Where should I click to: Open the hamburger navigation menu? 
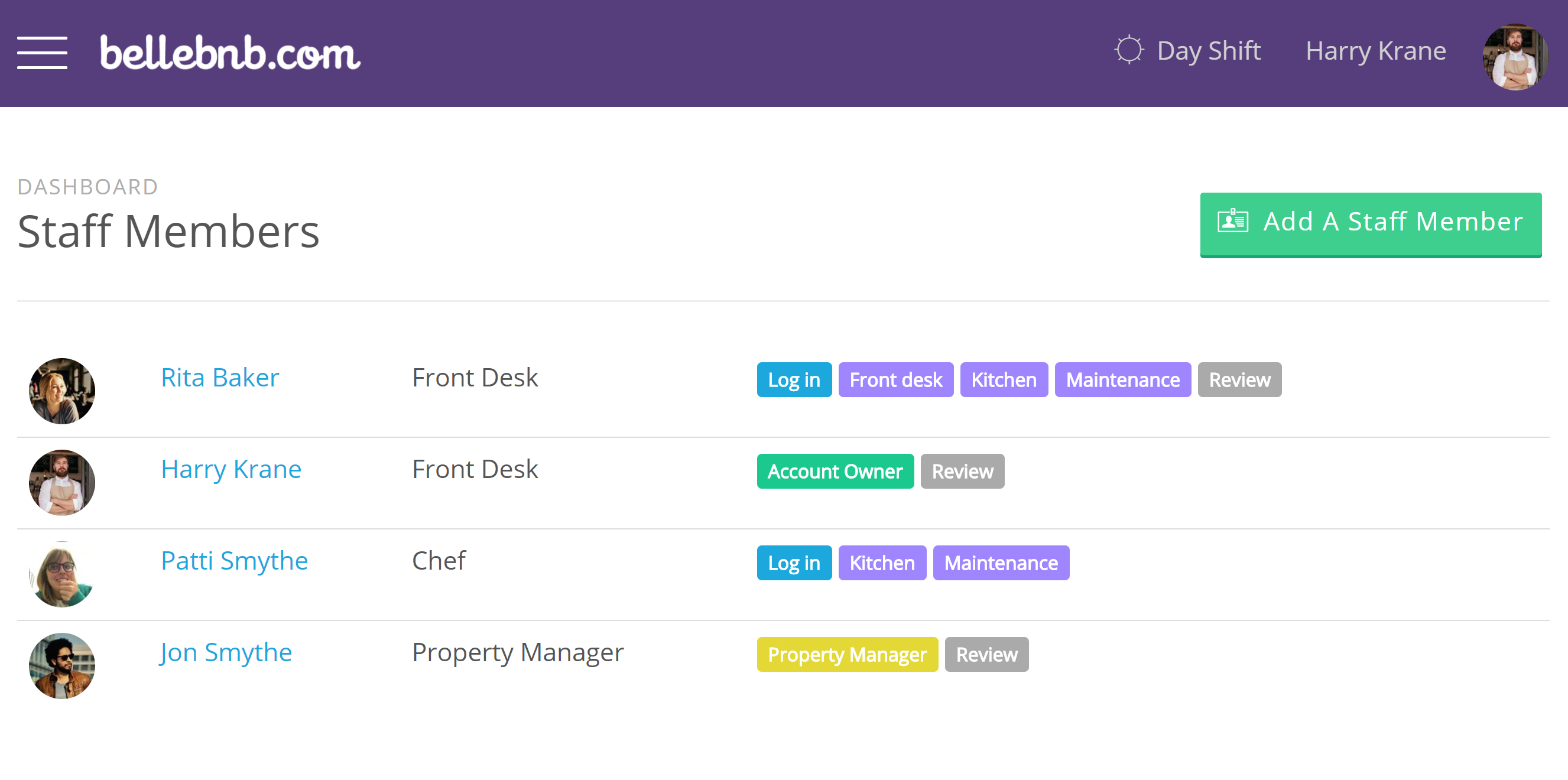pyautogui.click(x=42, y=53)
